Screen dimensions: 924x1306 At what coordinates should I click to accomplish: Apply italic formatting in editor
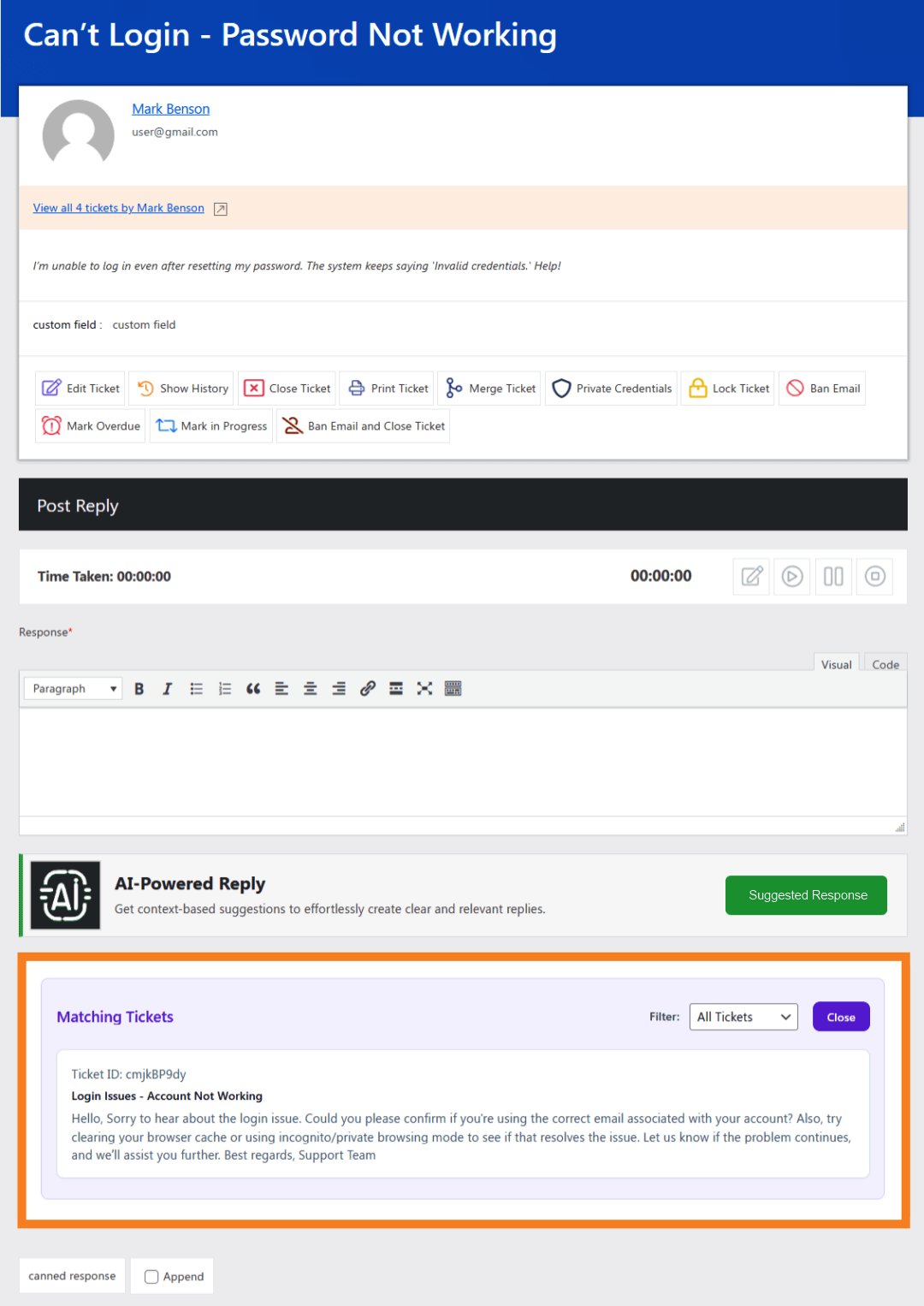click(168, 689)
